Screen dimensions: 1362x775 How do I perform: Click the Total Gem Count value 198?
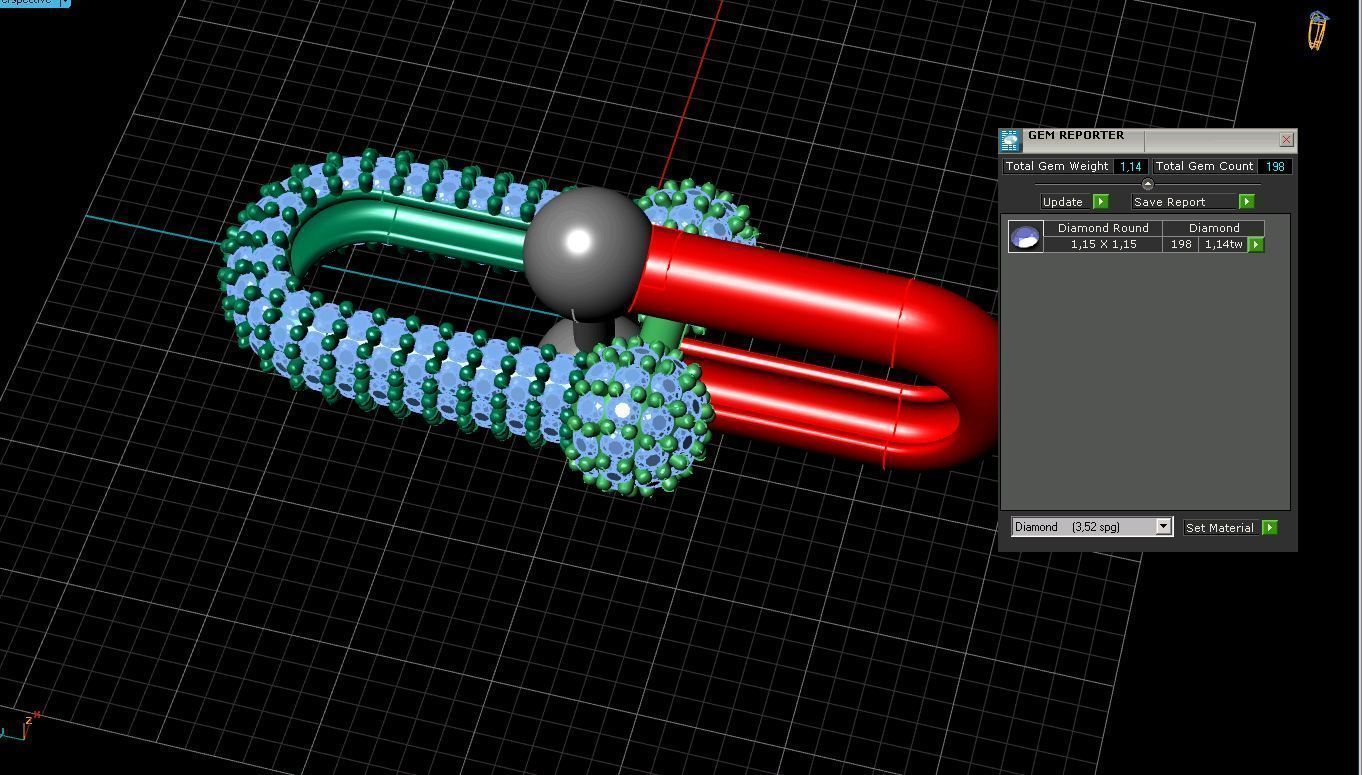pyautogui.click(x=1274, y=166)
